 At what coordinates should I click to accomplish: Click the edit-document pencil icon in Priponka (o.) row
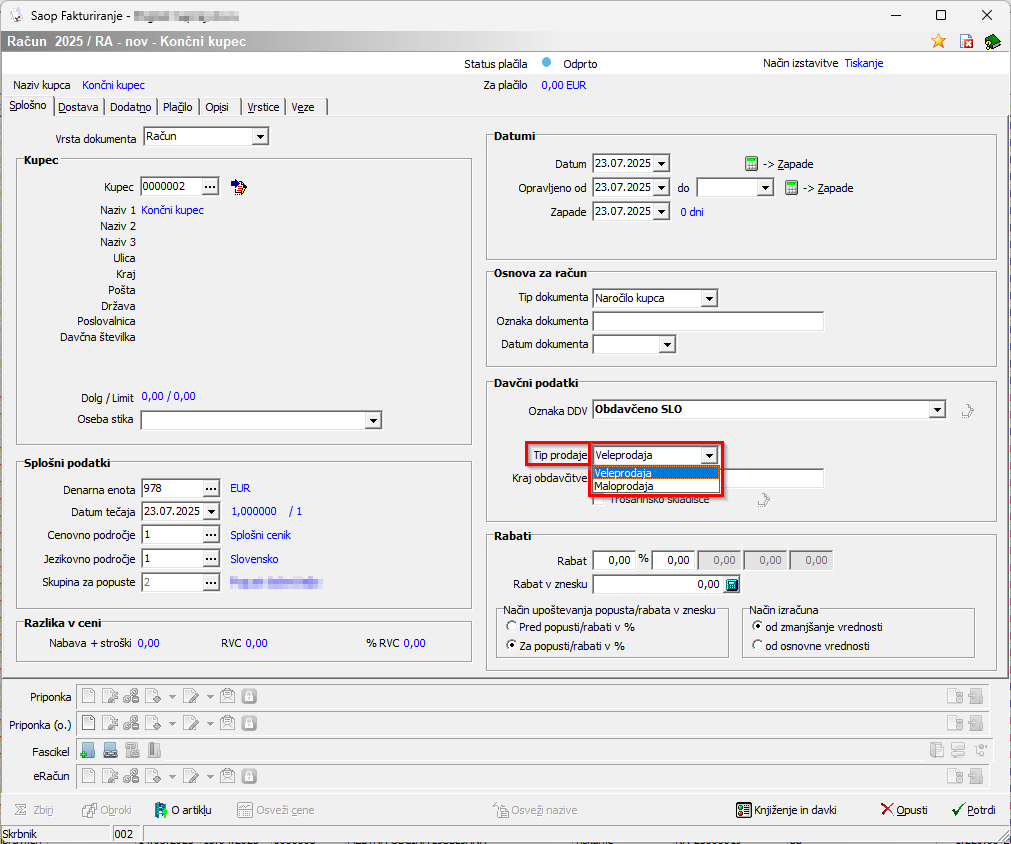[191, 723]
